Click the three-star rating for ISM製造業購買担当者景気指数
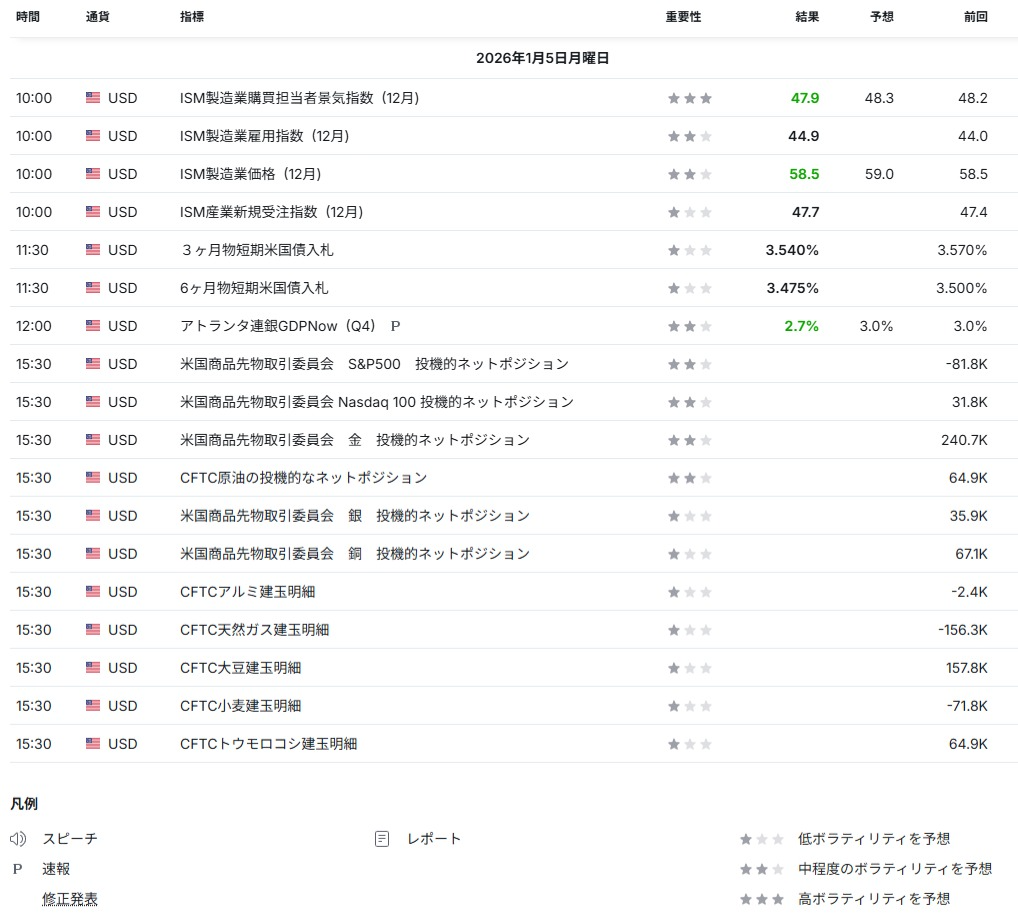1018x916 pixels. point(690,98)
